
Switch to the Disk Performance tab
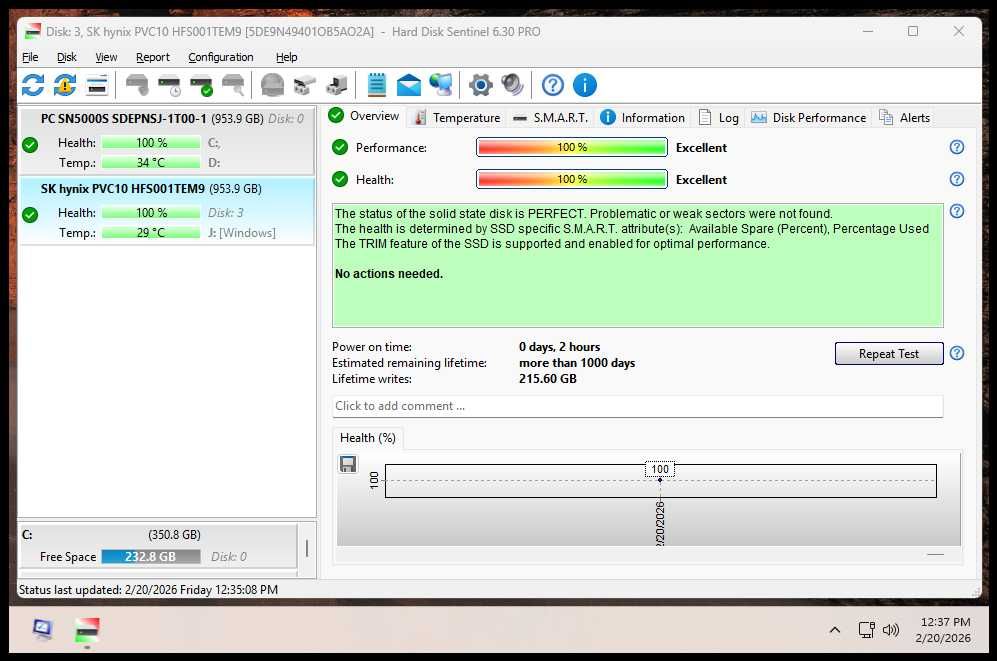point(808,118)
